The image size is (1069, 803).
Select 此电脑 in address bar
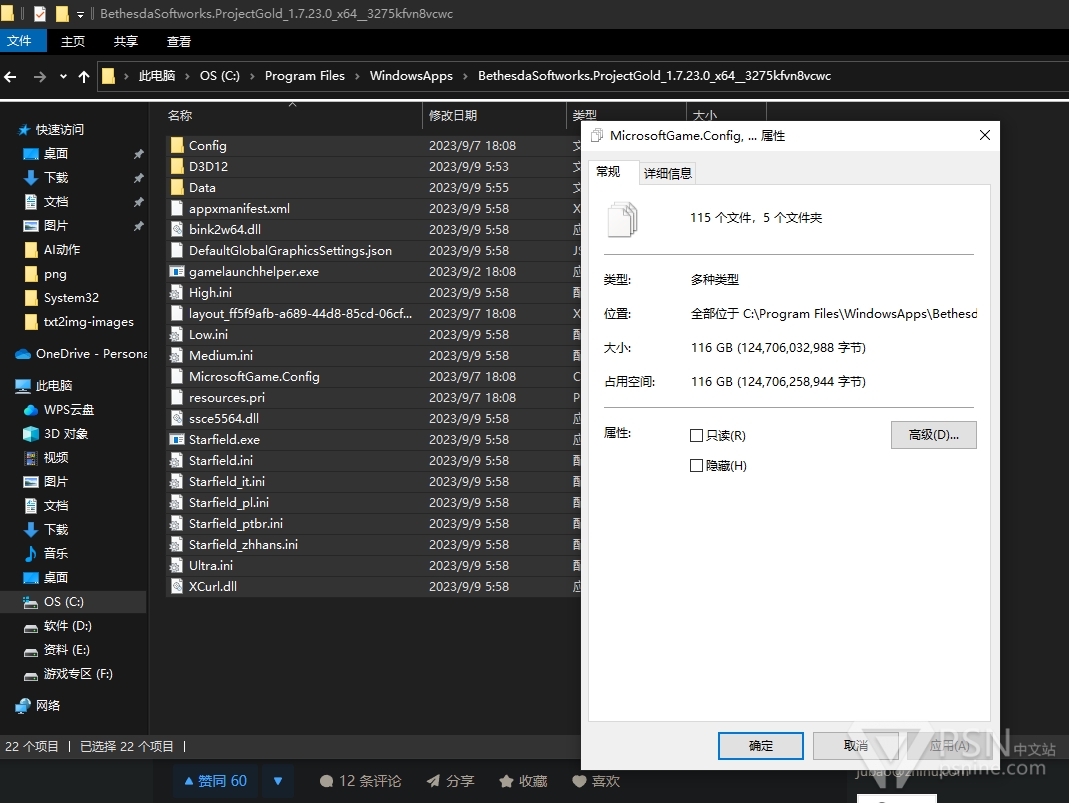(x=157, y=76)
